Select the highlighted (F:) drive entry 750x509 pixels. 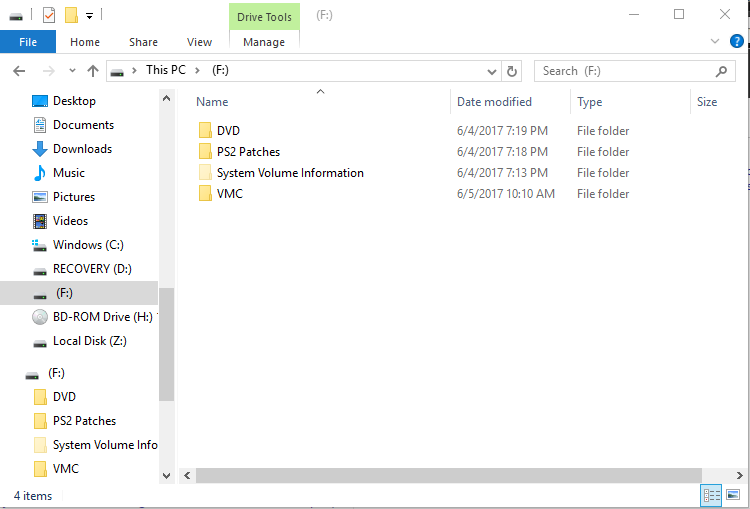click(x=79, y=293)
